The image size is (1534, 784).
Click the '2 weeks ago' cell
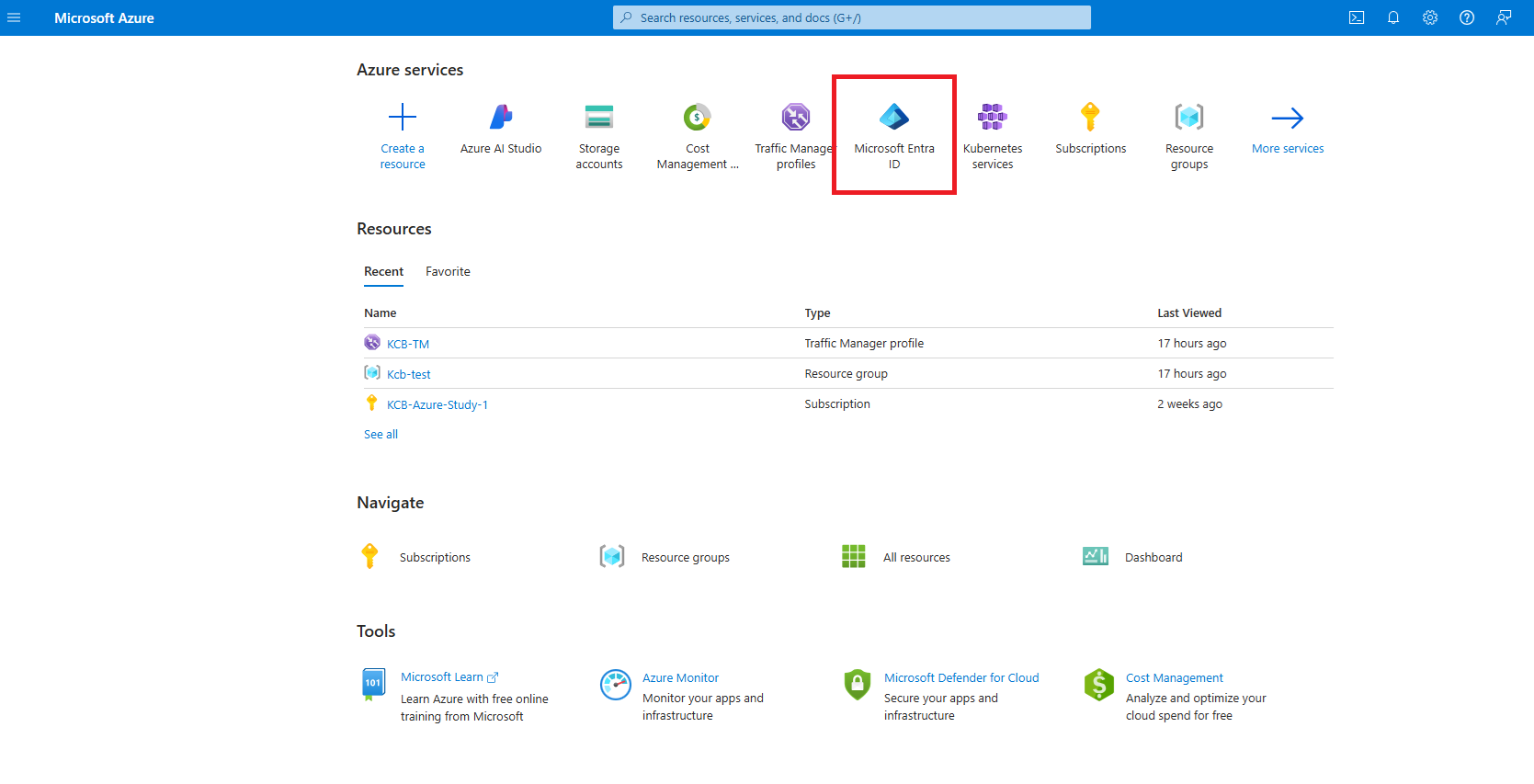point(1189,404)
